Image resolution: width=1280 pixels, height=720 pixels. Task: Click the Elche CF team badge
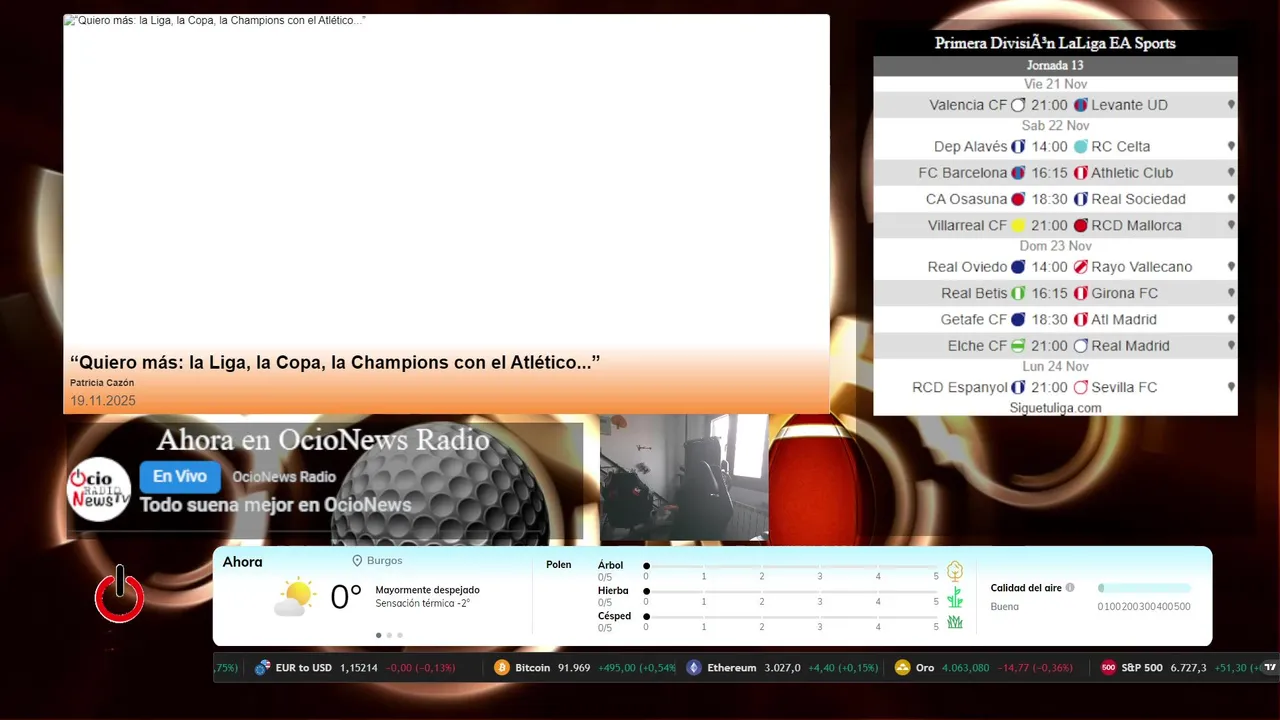[x=1018, y=346]
